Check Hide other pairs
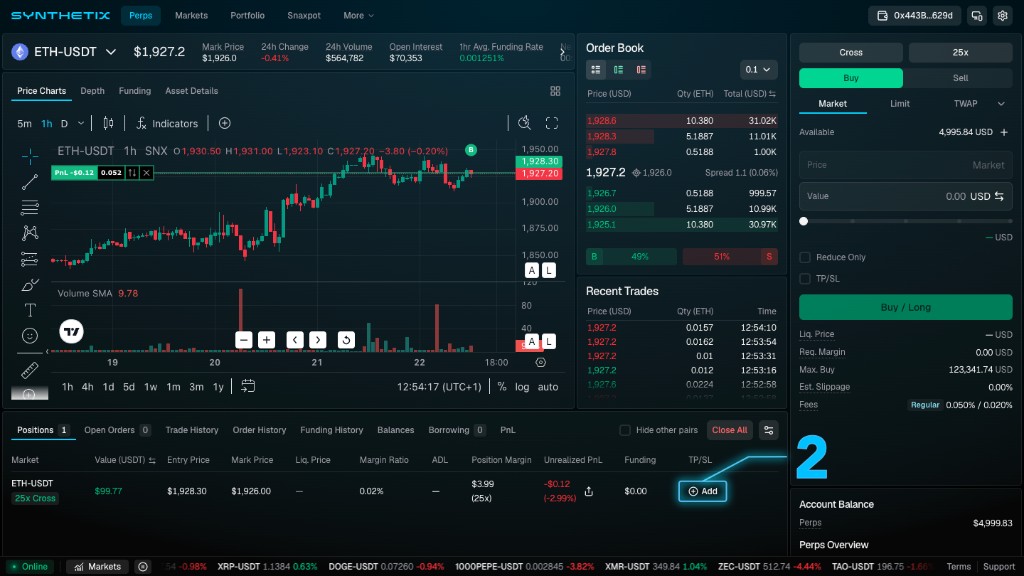Viewport: 1024px width, 576px height. pos(625,430)
